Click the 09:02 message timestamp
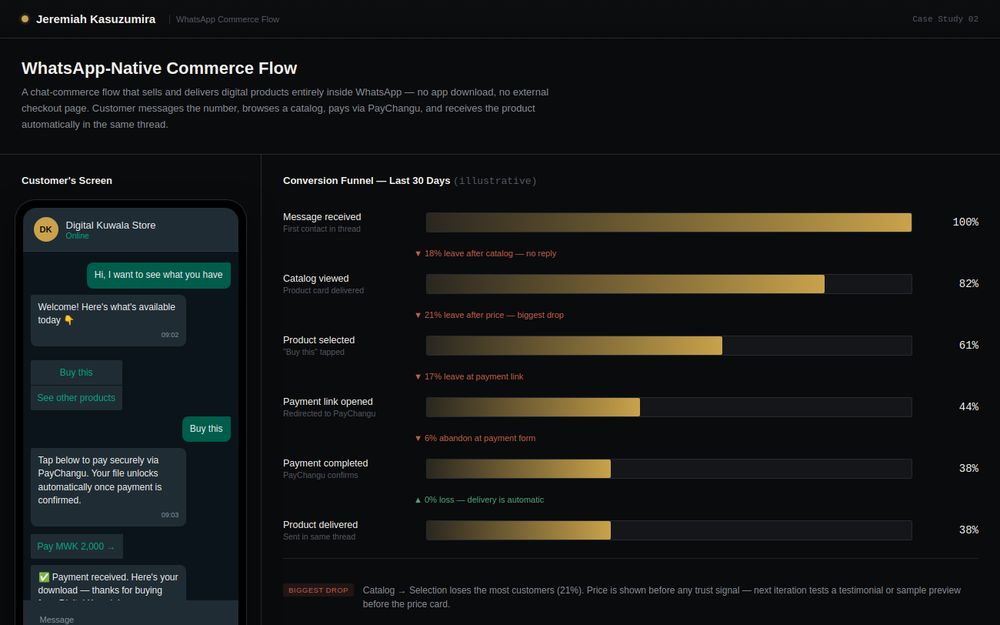 point(170,335)
